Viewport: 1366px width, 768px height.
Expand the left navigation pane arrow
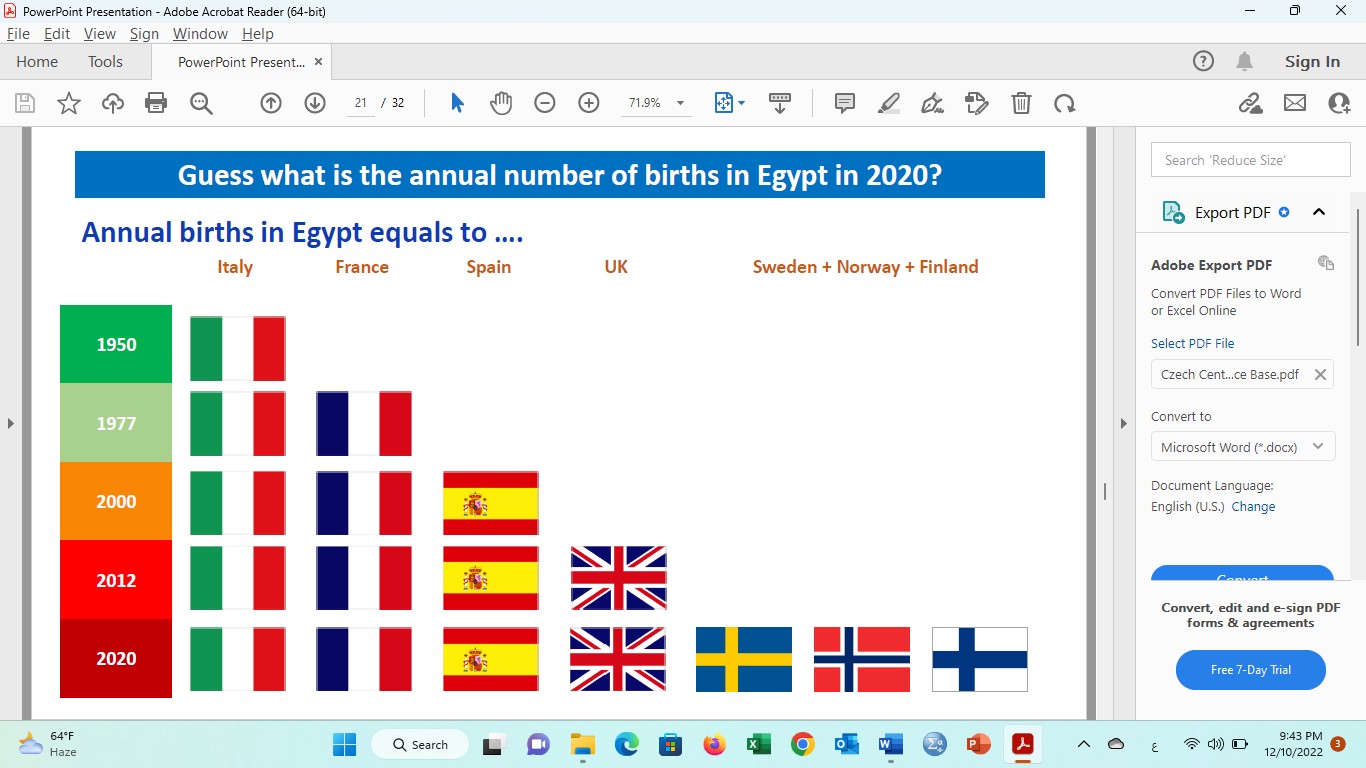[x=11, y=423]
